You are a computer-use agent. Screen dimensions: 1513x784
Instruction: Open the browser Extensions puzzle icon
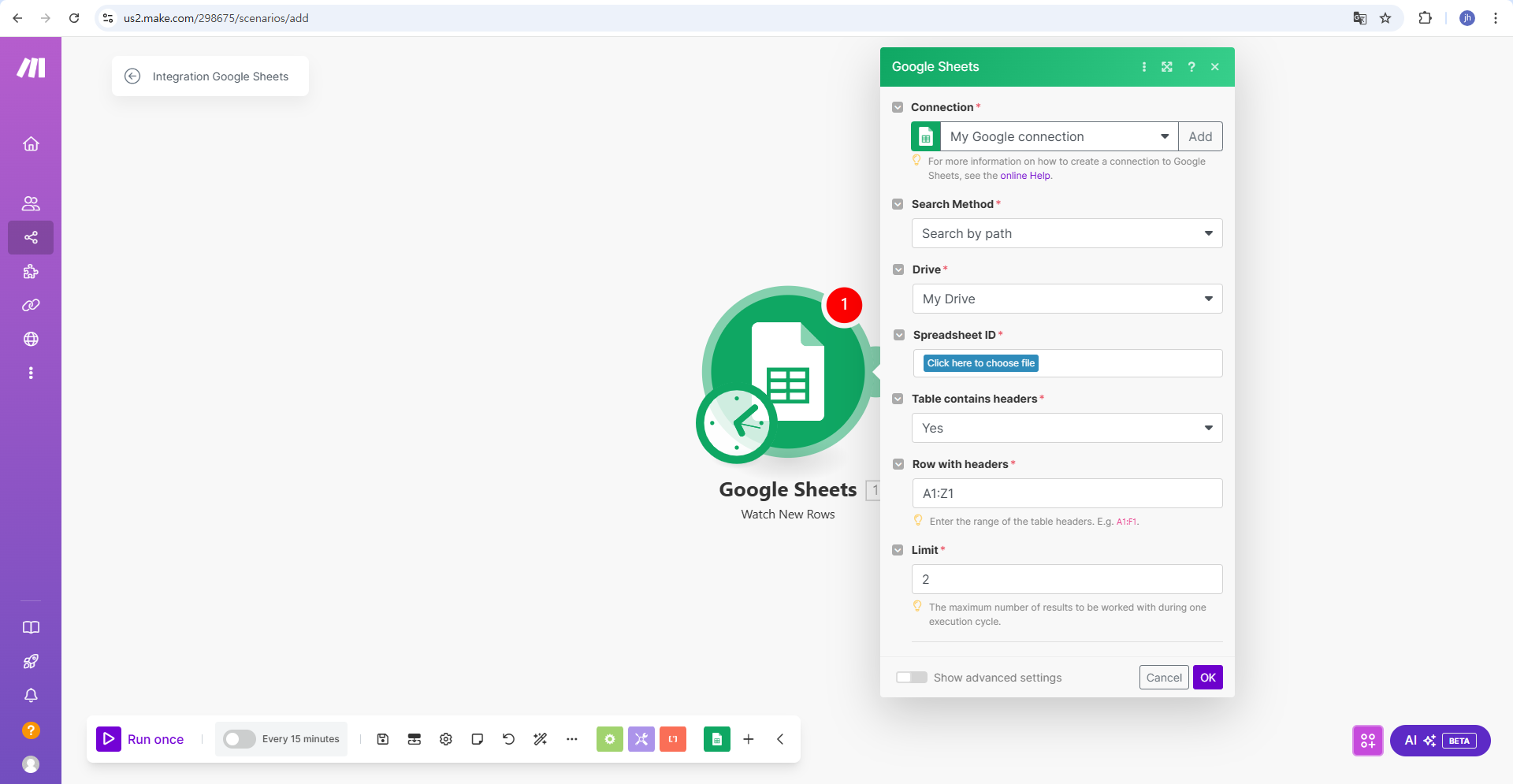click(1425, 18)
